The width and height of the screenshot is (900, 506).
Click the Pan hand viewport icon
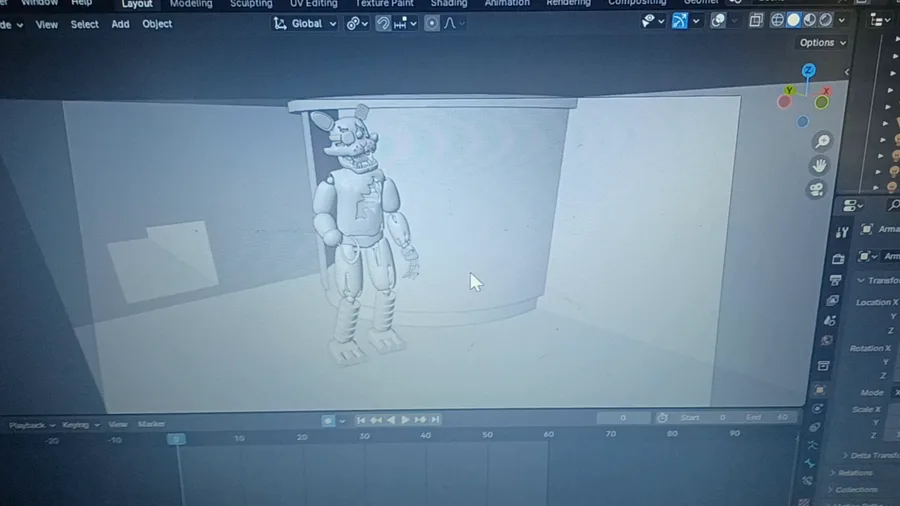tap(820, 166)
